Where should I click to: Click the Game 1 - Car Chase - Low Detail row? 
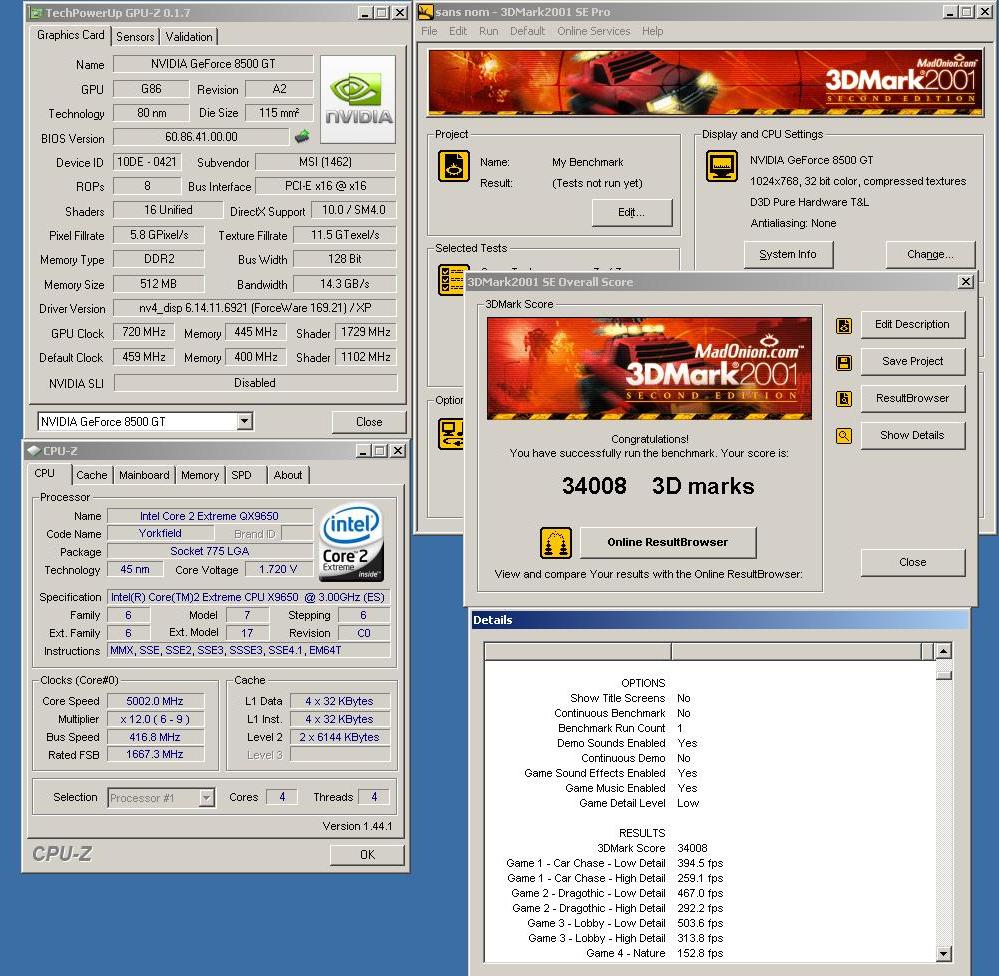[614, 863]
